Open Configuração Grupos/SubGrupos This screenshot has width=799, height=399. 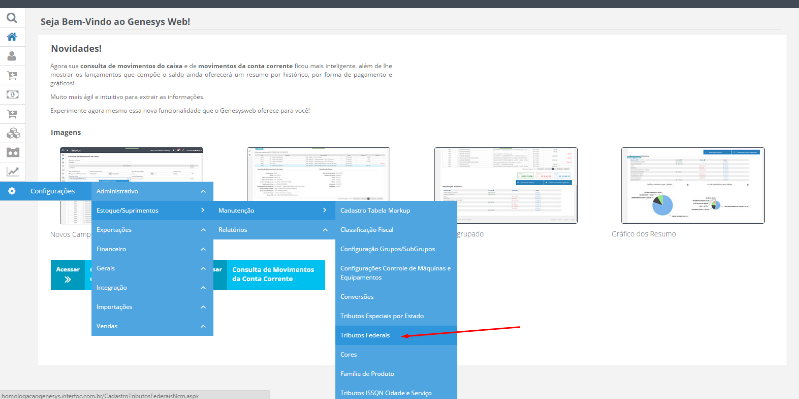[x=396, y=249]
